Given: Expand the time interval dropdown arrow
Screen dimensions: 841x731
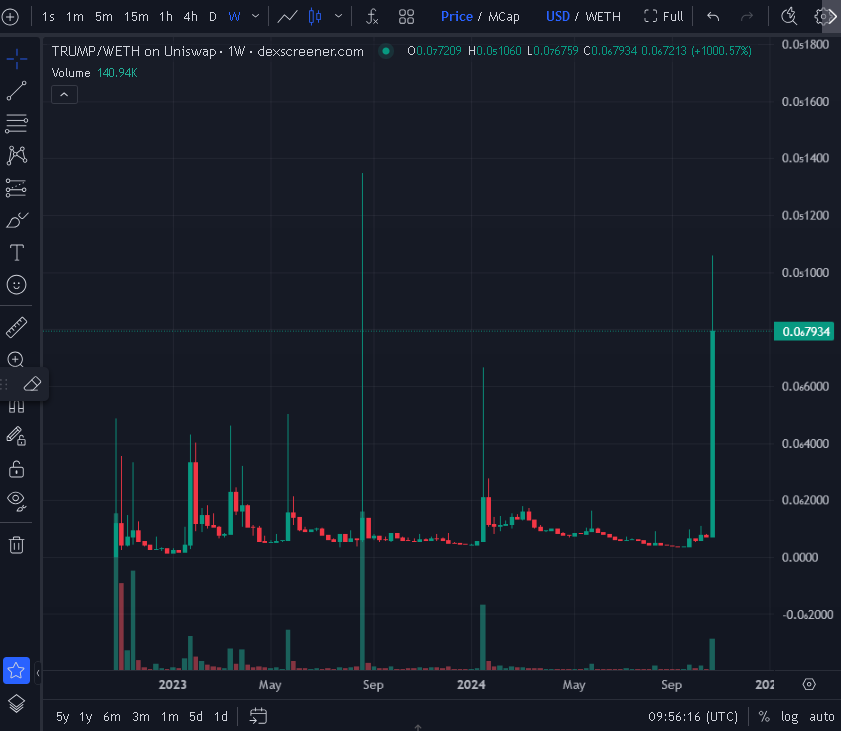Looking at the screenshot, I should (x=256, y=17).
